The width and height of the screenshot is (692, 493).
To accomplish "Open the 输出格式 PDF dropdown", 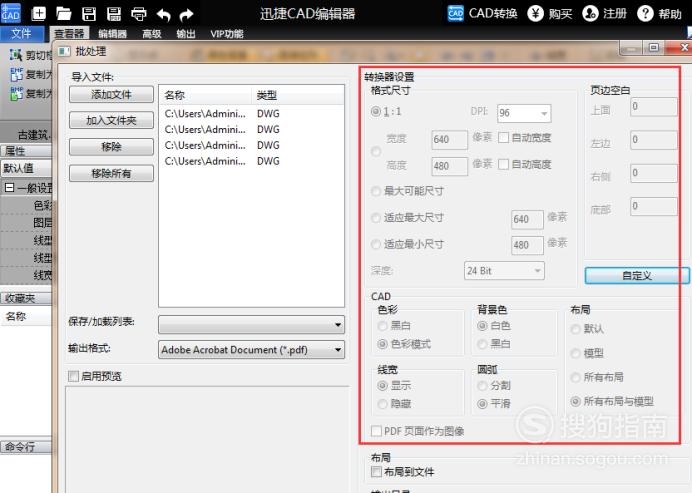I will pos(252,350).
